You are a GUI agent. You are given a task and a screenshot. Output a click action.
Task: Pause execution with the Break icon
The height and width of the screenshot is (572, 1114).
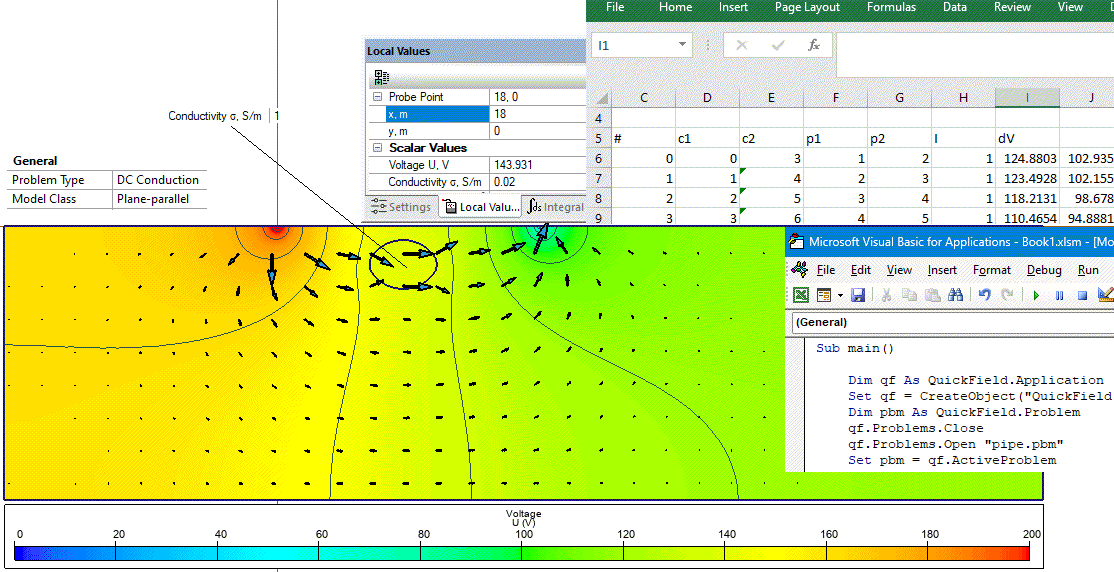(1059, 296)
